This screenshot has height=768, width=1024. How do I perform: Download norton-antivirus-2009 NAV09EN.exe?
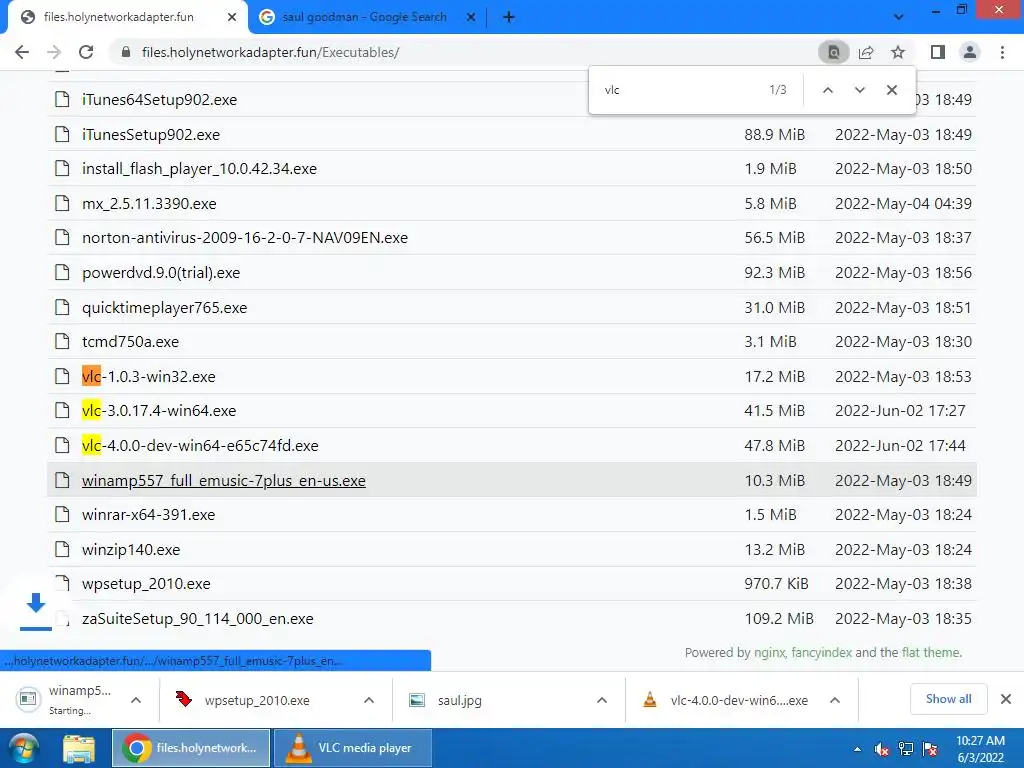coord(245,238)
